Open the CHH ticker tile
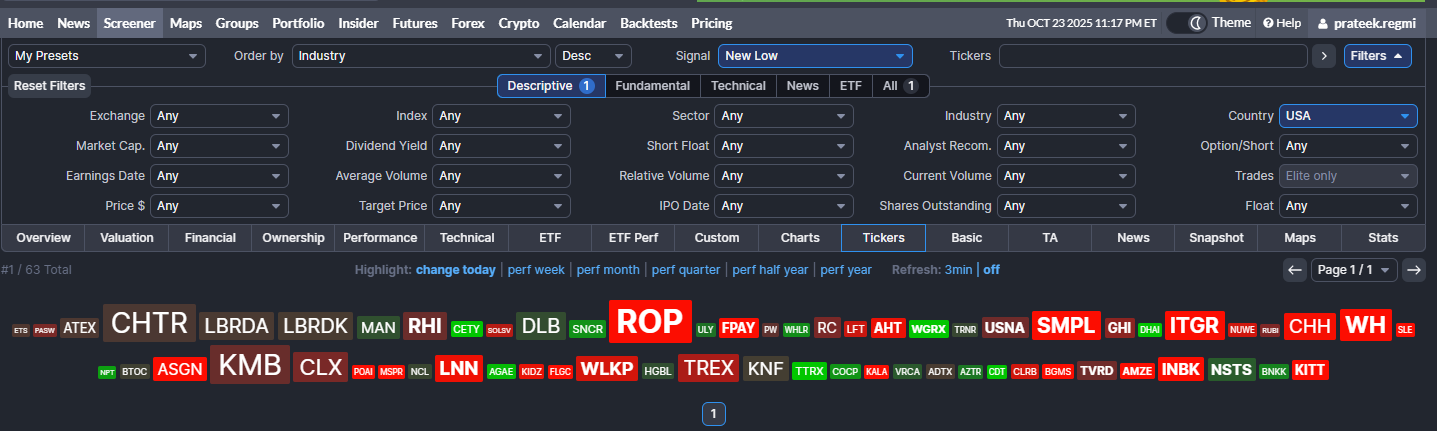The width and height of the screenshot is (1437, 431). click(1311, 326)
